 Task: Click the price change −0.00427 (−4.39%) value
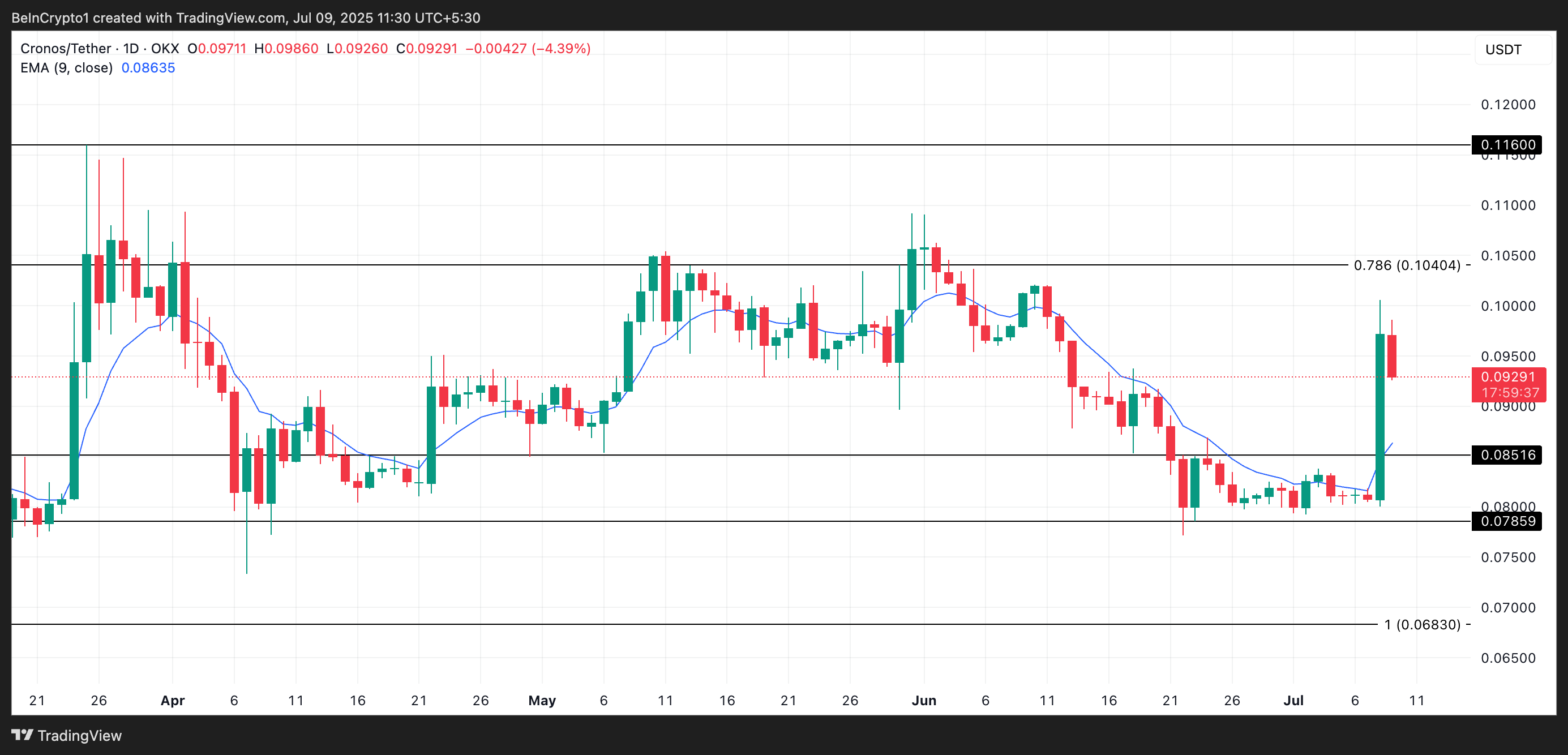point(528,49)
